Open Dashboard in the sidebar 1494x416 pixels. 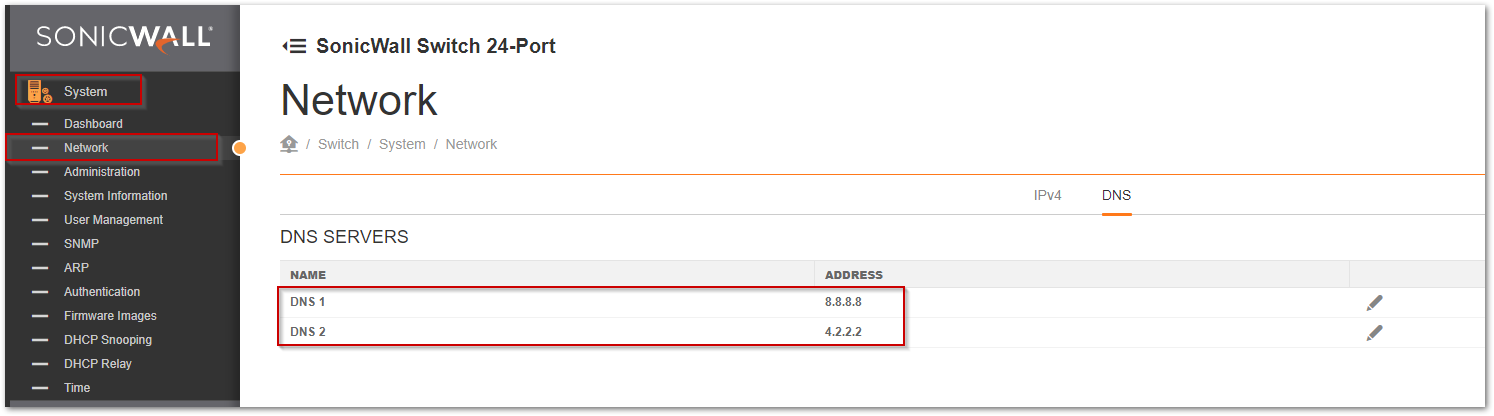coord(93,124)
